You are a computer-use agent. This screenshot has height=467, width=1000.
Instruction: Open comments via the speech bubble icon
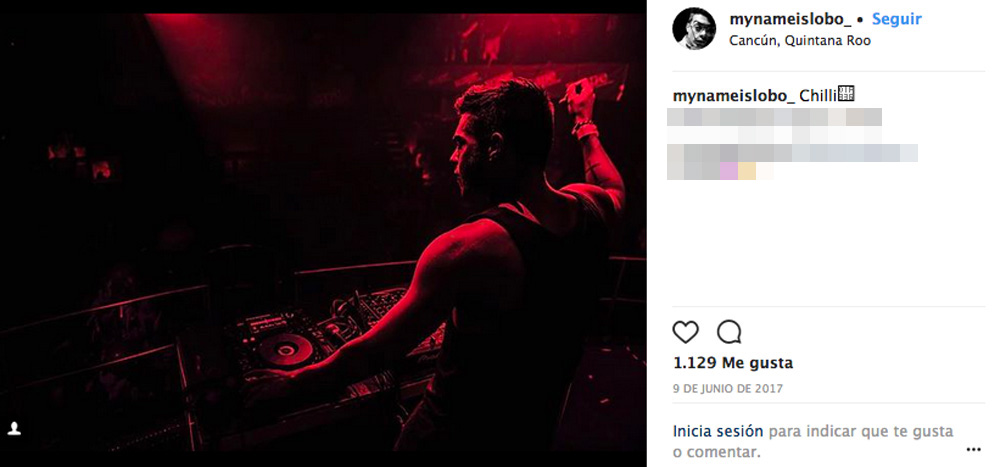point(729,332)
